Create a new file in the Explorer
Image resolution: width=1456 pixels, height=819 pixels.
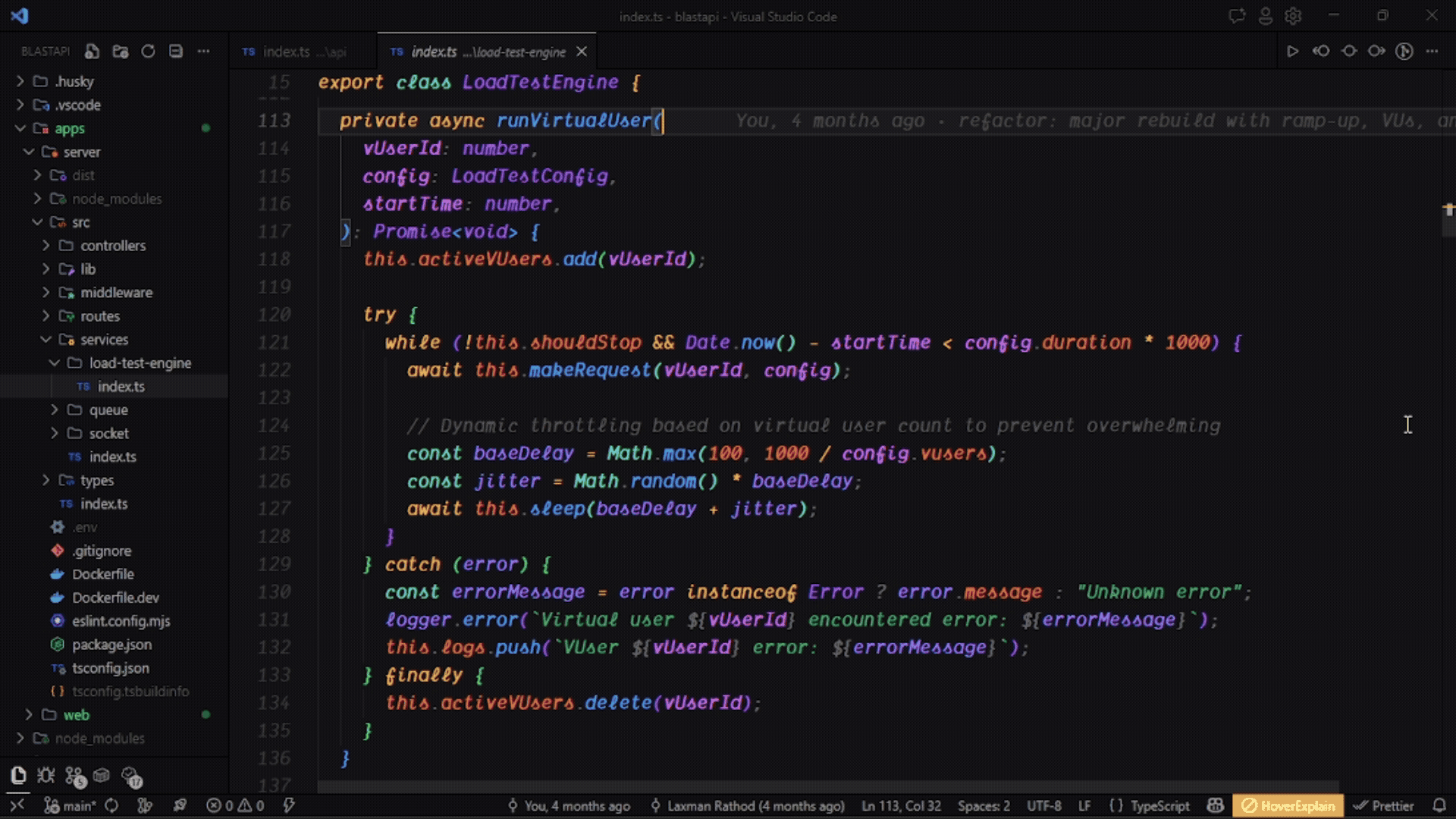click(92, 51)
